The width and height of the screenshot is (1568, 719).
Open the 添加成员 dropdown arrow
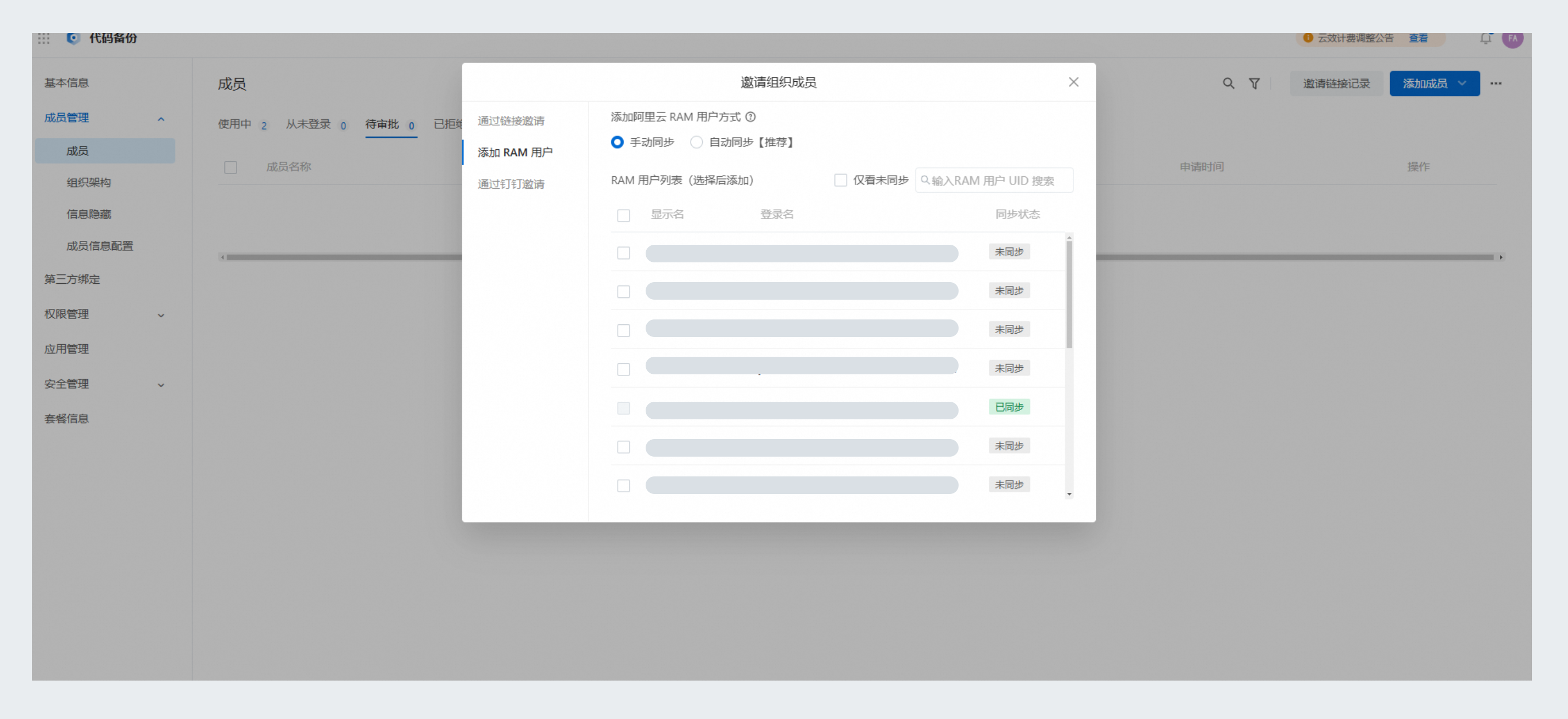tap(1462, 83)
